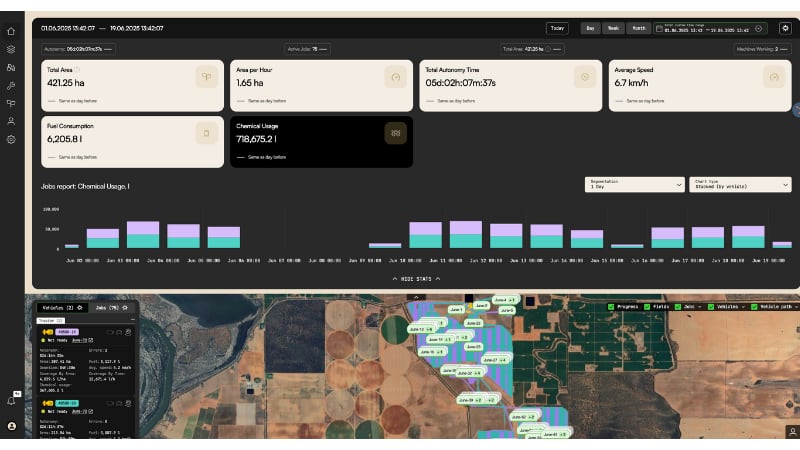Toggle the Progress checkbox on the map

(611, 307)
